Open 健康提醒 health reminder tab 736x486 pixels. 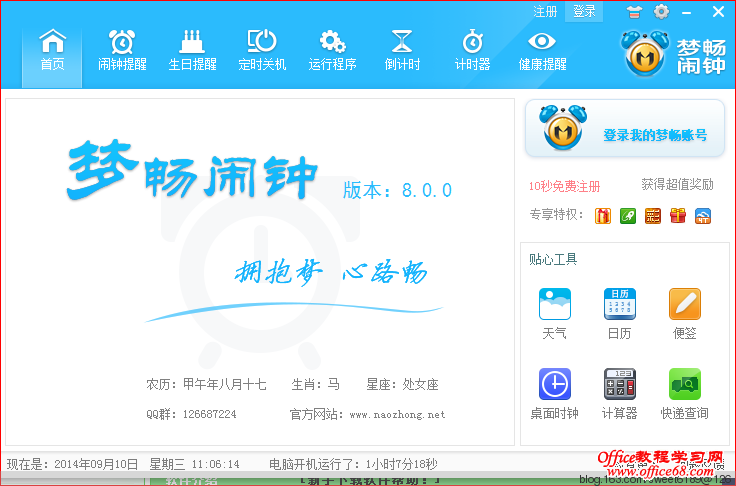coord(542,51)
